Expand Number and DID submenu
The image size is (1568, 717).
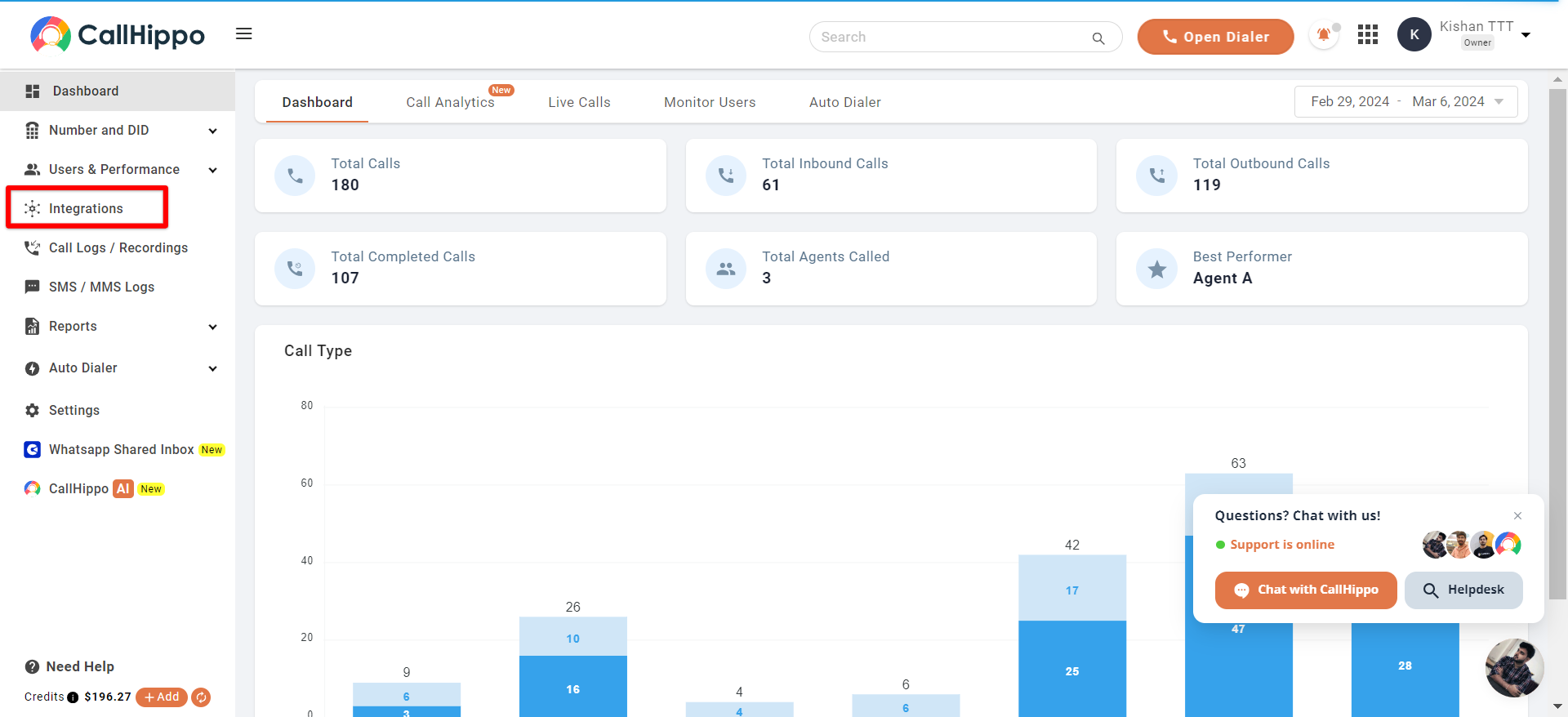213,131
